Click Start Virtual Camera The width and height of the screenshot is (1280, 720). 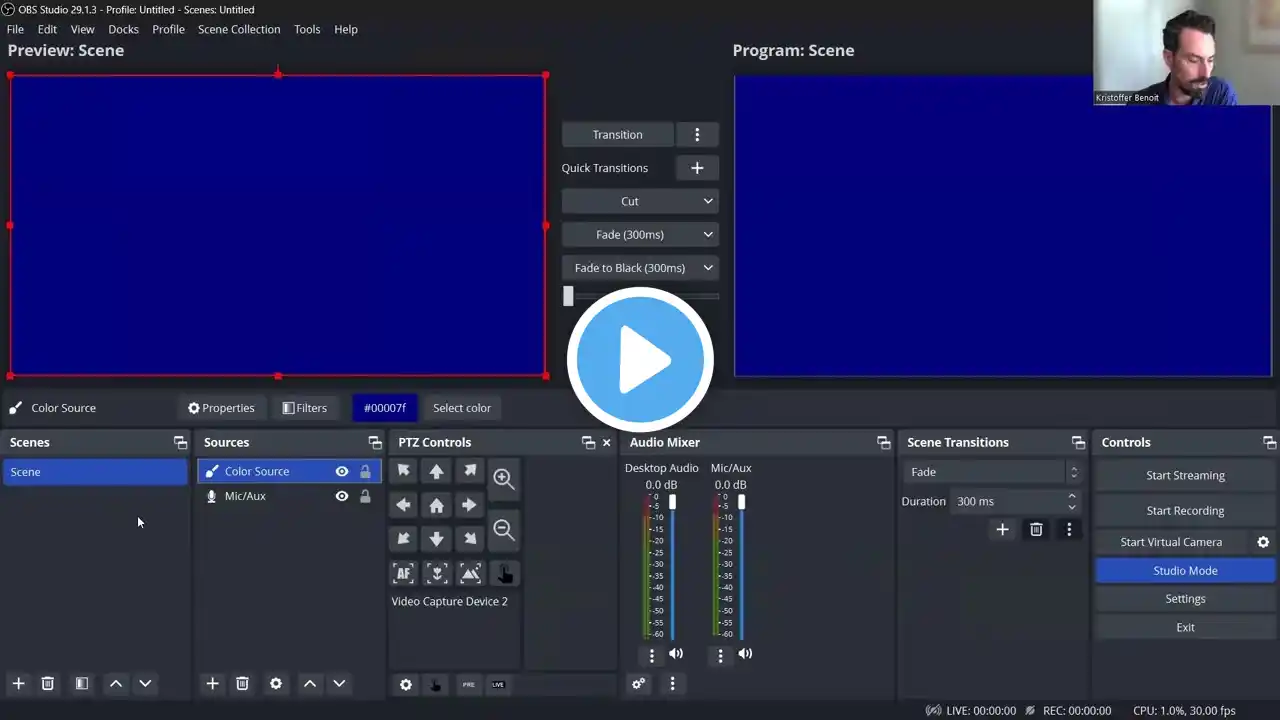(1171, 542)
